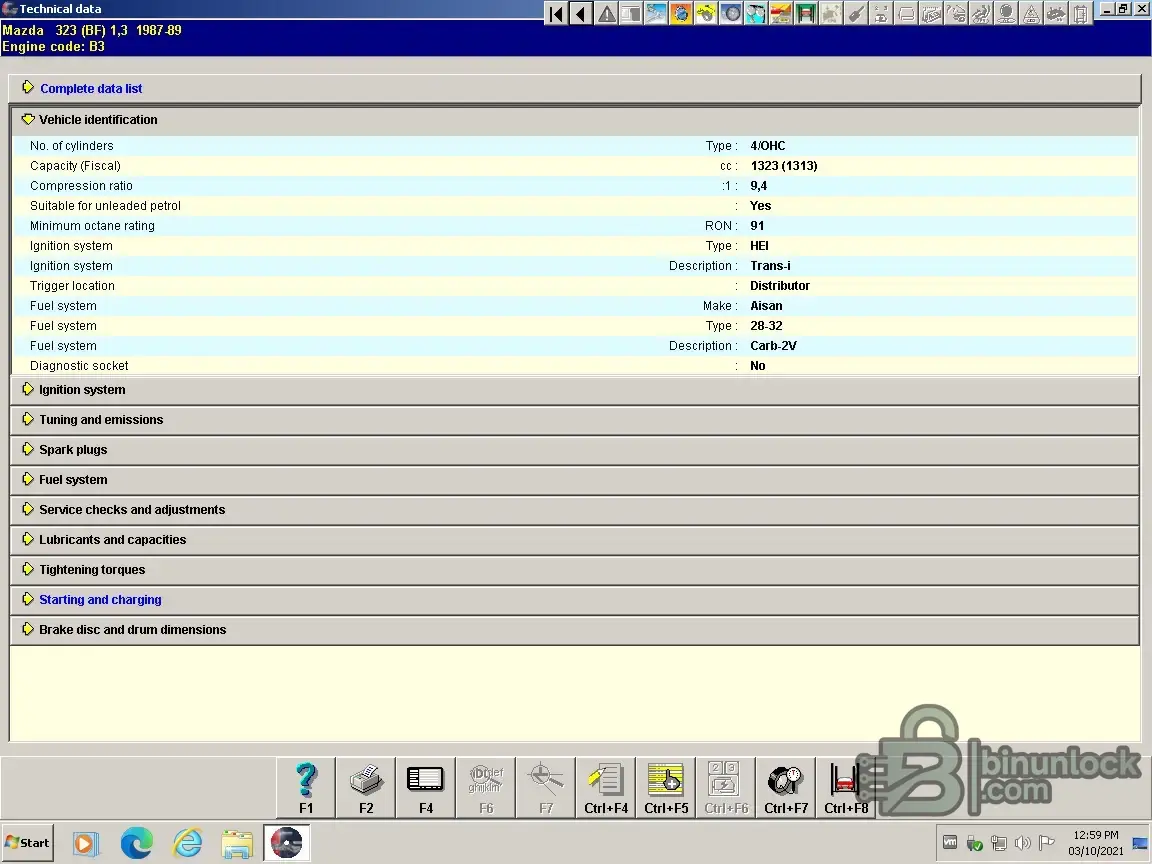Click the wrench on blue toolbar icon
1152x864 pixels.
click(656, 13)
